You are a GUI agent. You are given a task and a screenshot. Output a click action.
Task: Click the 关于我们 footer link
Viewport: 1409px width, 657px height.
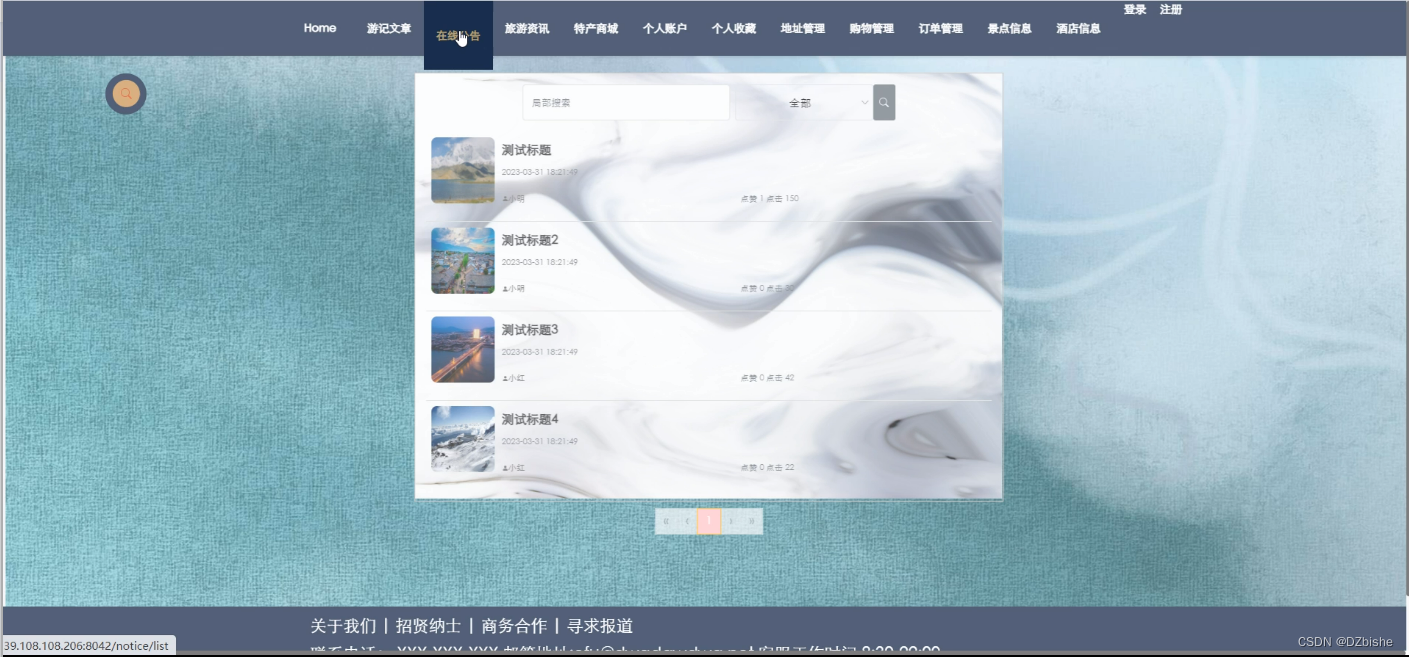pos(343,626)
